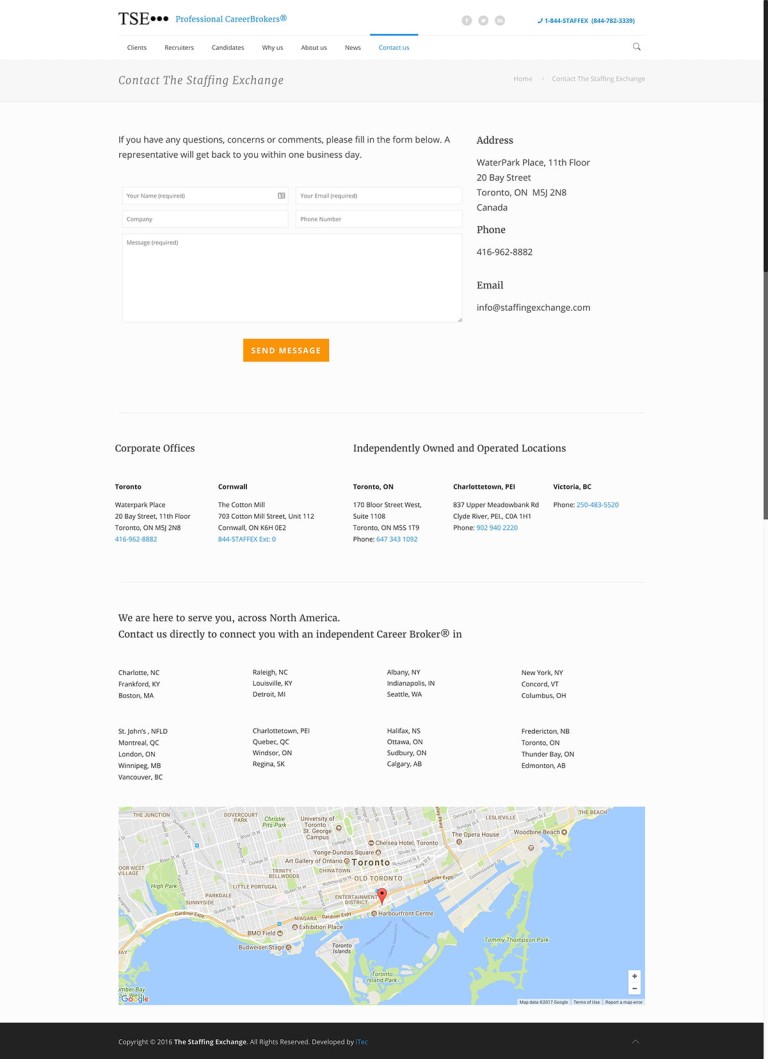The image size is (768, 1059).
Task: Open the Why us menu
Action: pos(272,47)
